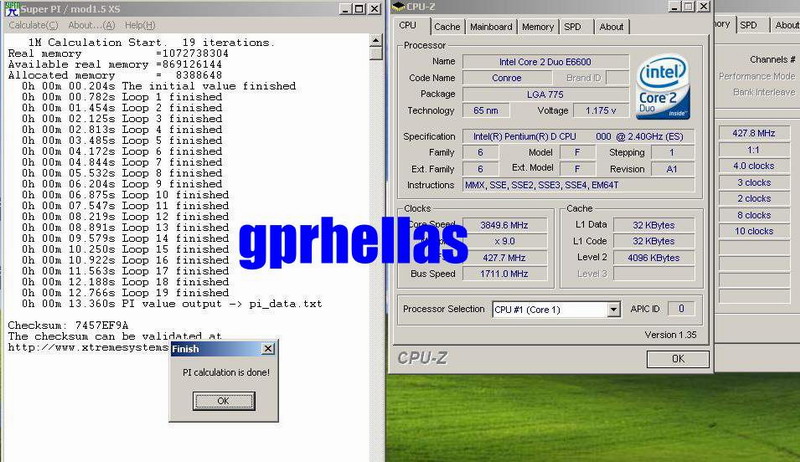
Task: Click the Specification field Intel(R) Pentium(R) D CPU
Action: coord(578,137)
